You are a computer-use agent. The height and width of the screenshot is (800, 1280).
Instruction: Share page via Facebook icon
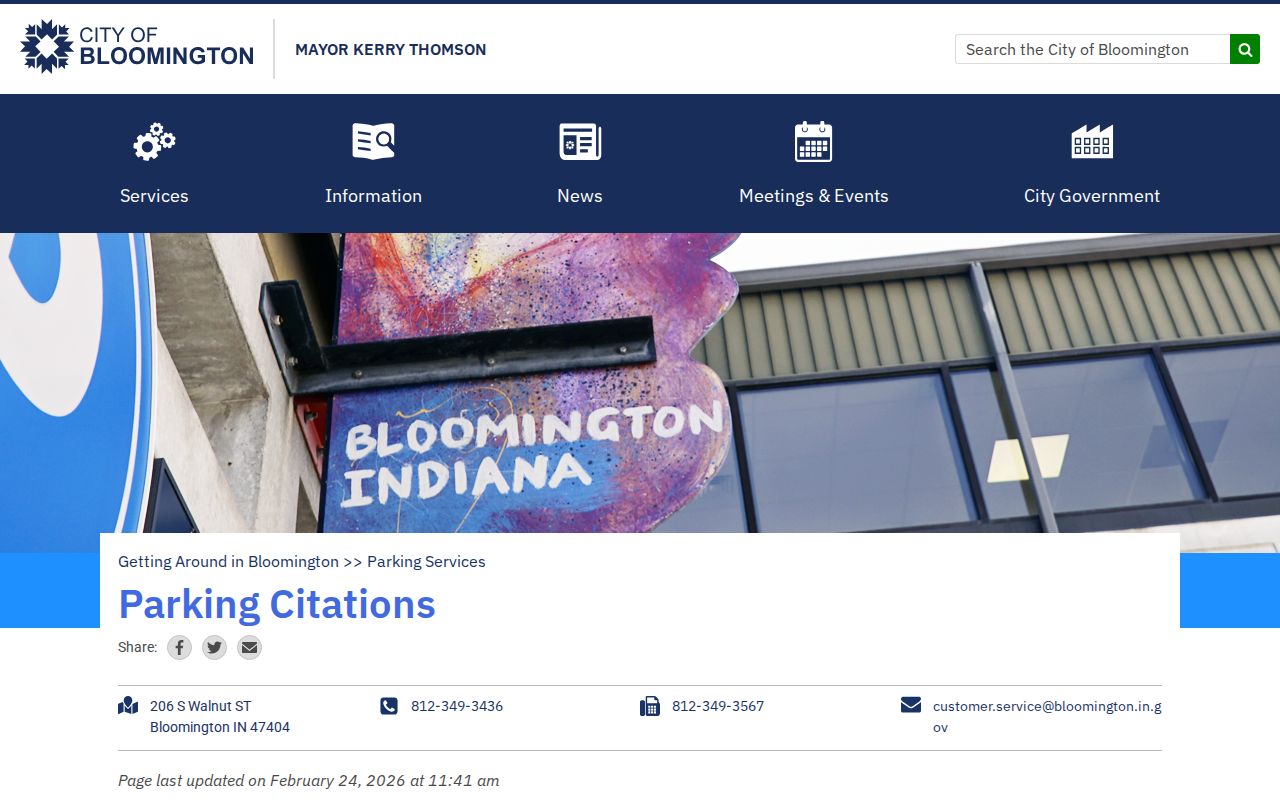click(179, 648)
